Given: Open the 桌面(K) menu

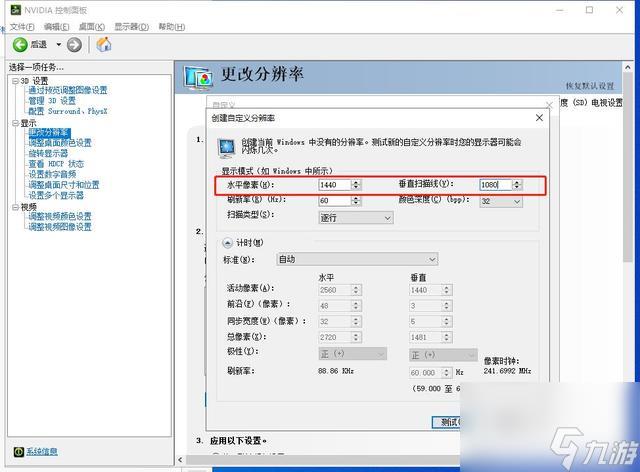Looking at the screenshot, I should pyautogui.click(x=91, y=27).
